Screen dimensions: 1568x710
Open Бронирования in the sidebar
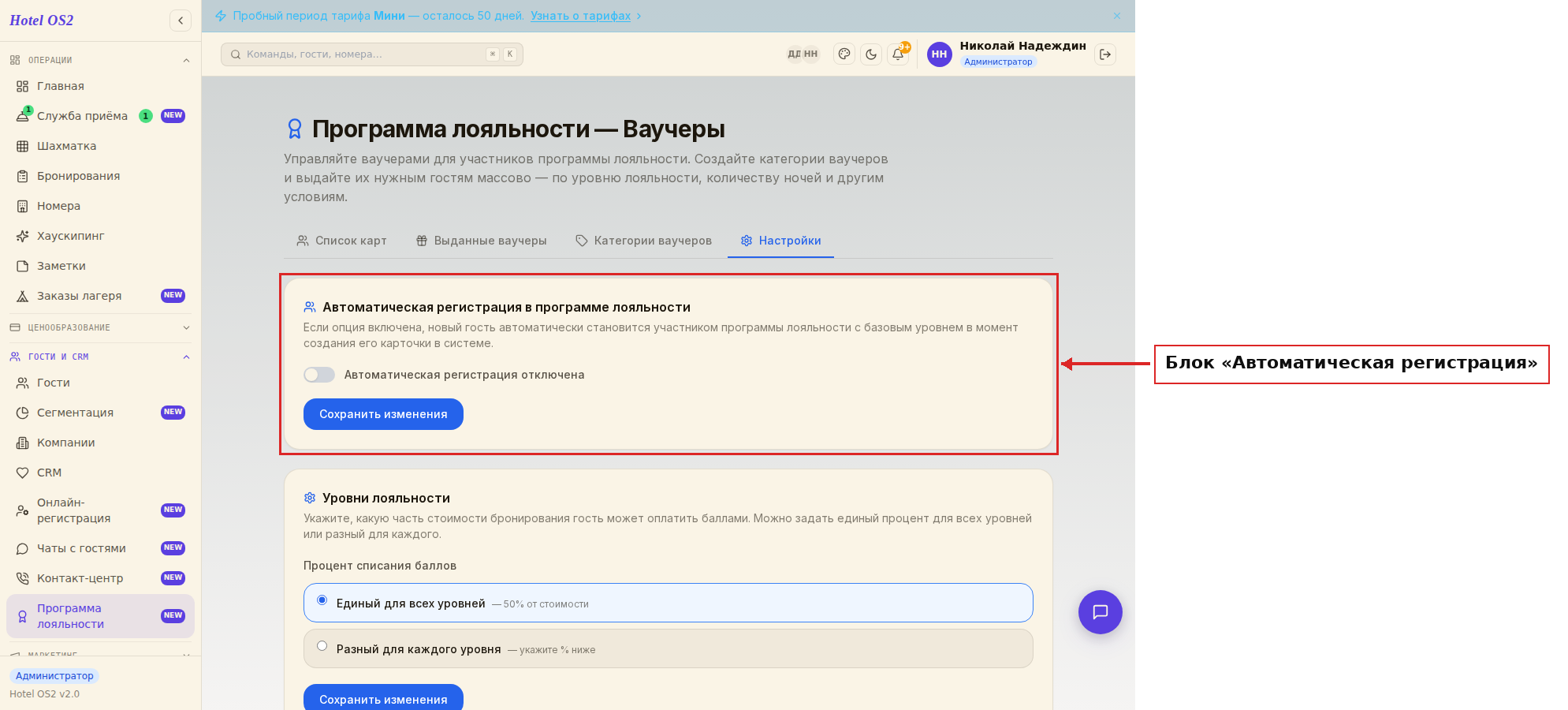(x=100, y=176)
